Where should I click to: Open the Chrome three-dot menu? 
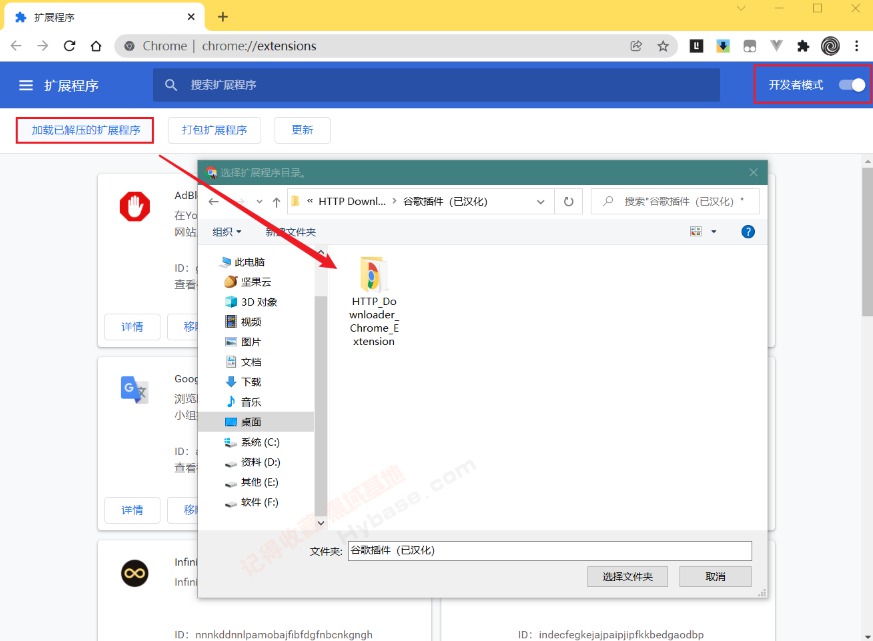[x=856, y=46]
